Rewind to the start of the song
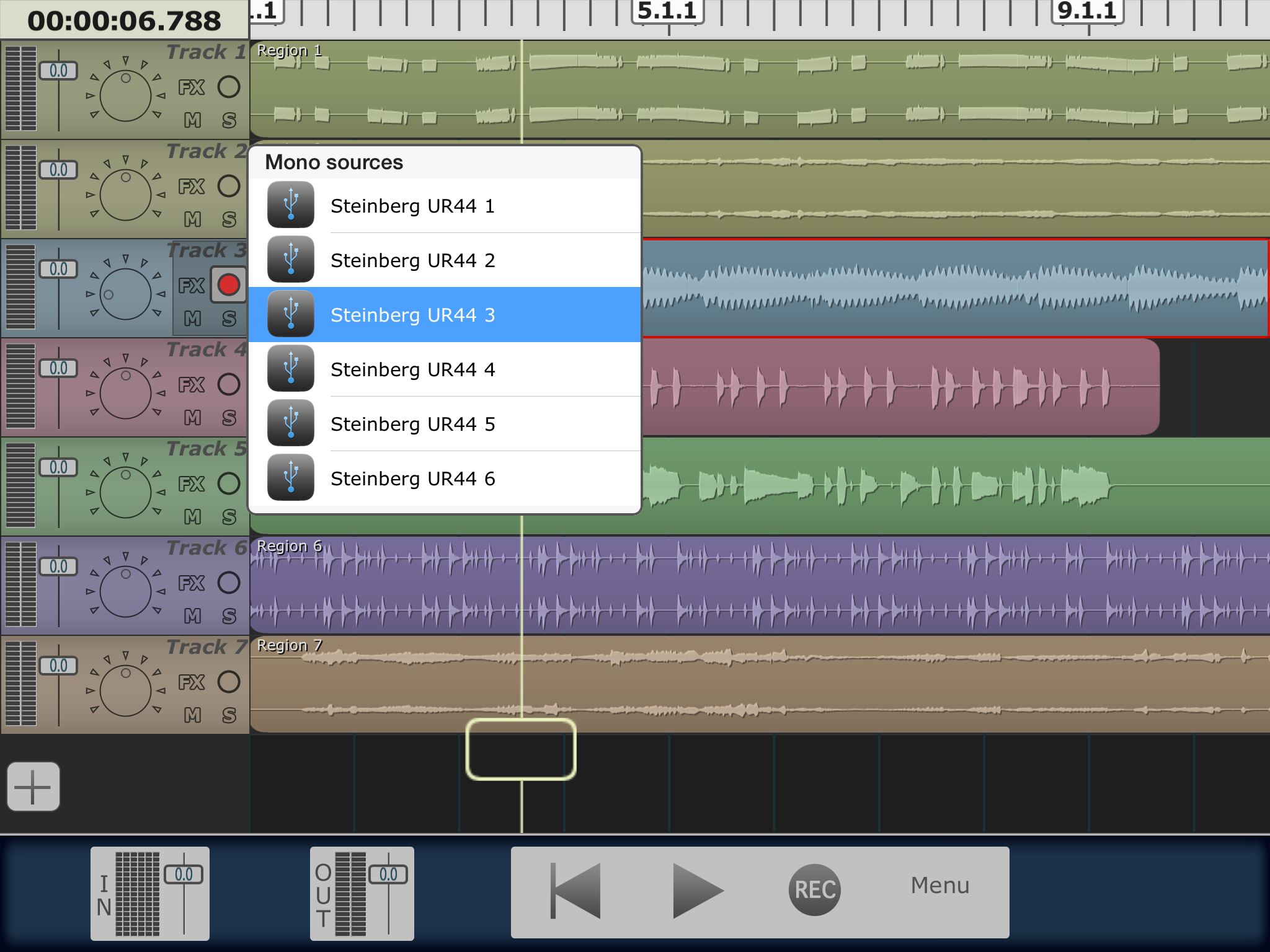This screenshot has height=952, width=1270. pos(575,891)
